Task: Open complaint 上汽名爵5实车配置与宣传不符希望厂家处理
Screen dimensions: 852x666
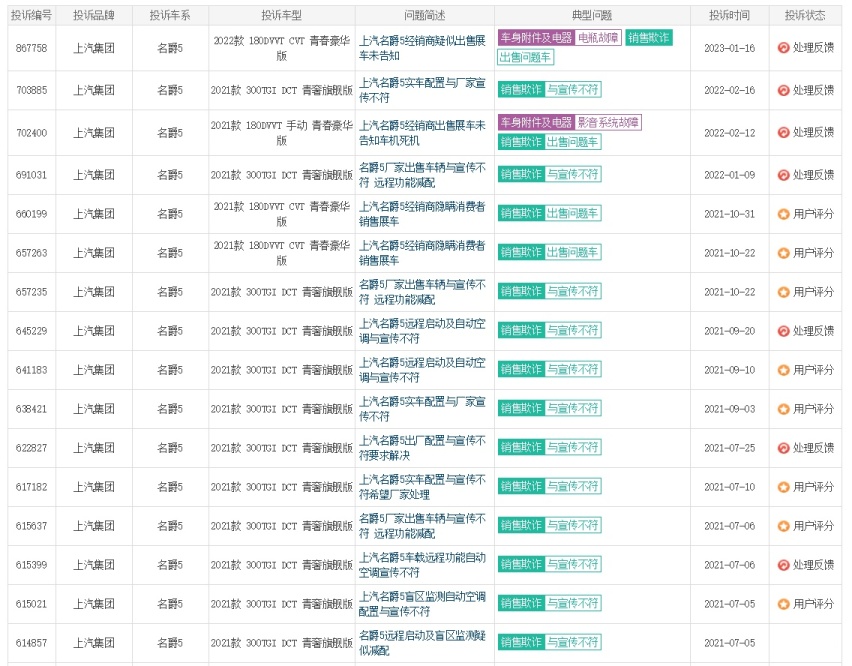Action: pos(422,487)
